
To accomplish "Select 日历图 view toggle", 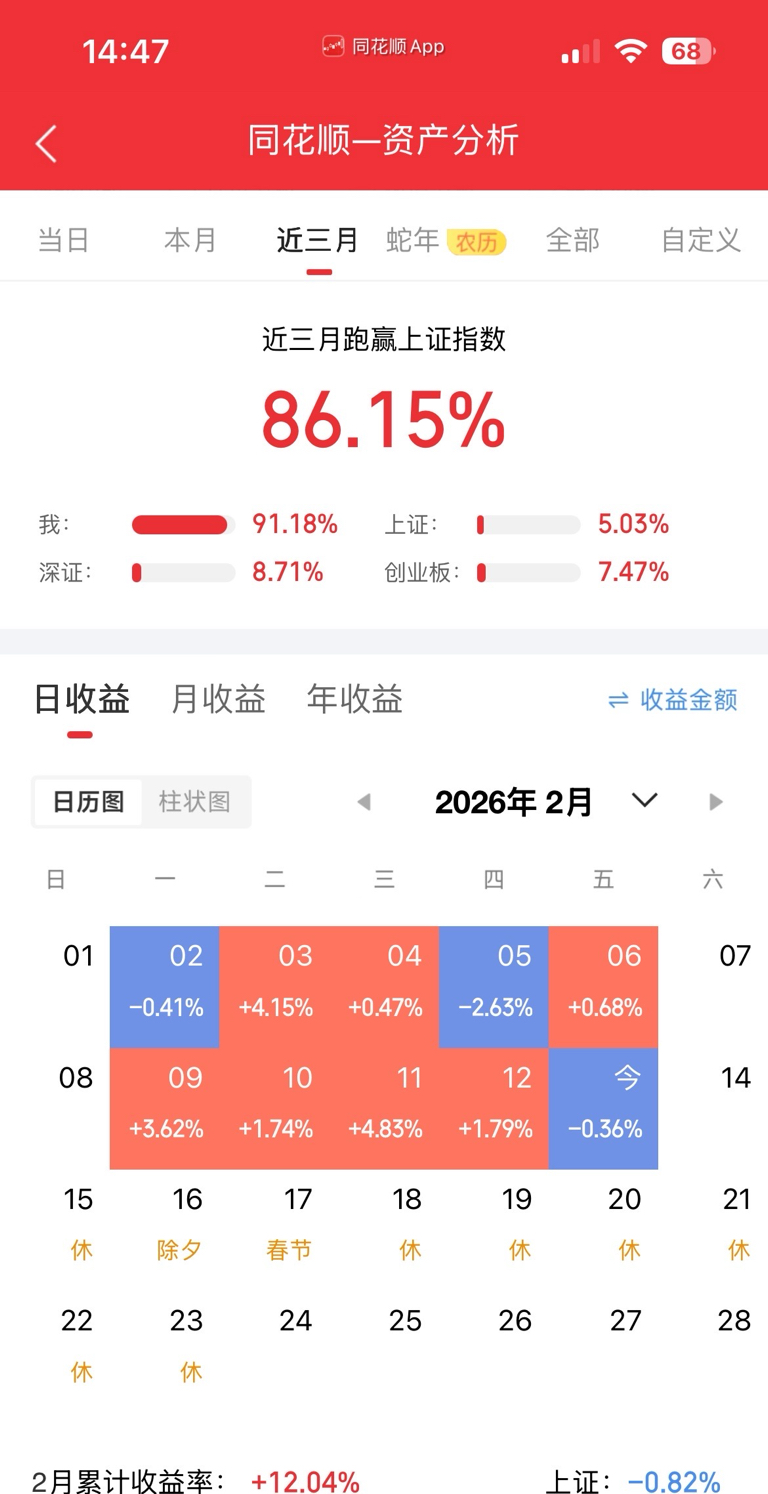I will tap(88, 802).
